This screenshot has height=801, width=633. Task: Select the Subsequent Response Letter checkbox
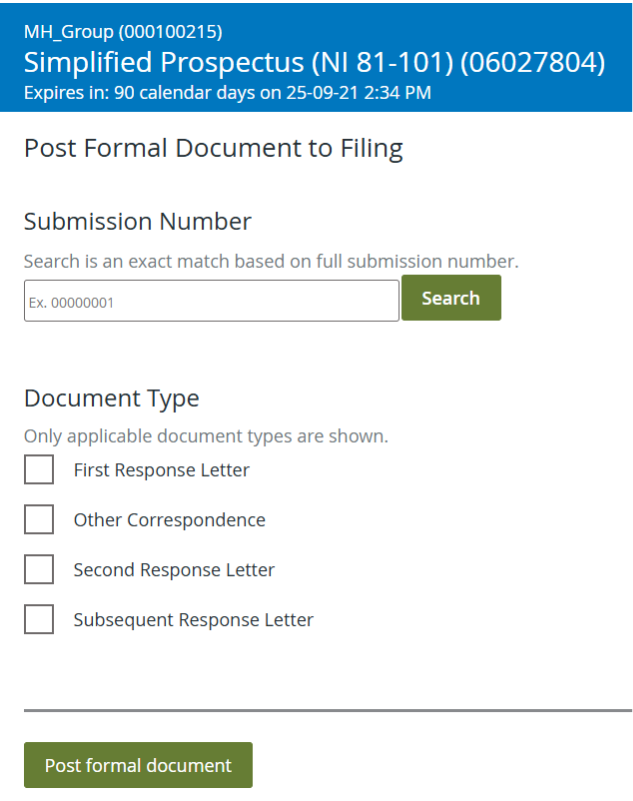[x=39, y=620]
